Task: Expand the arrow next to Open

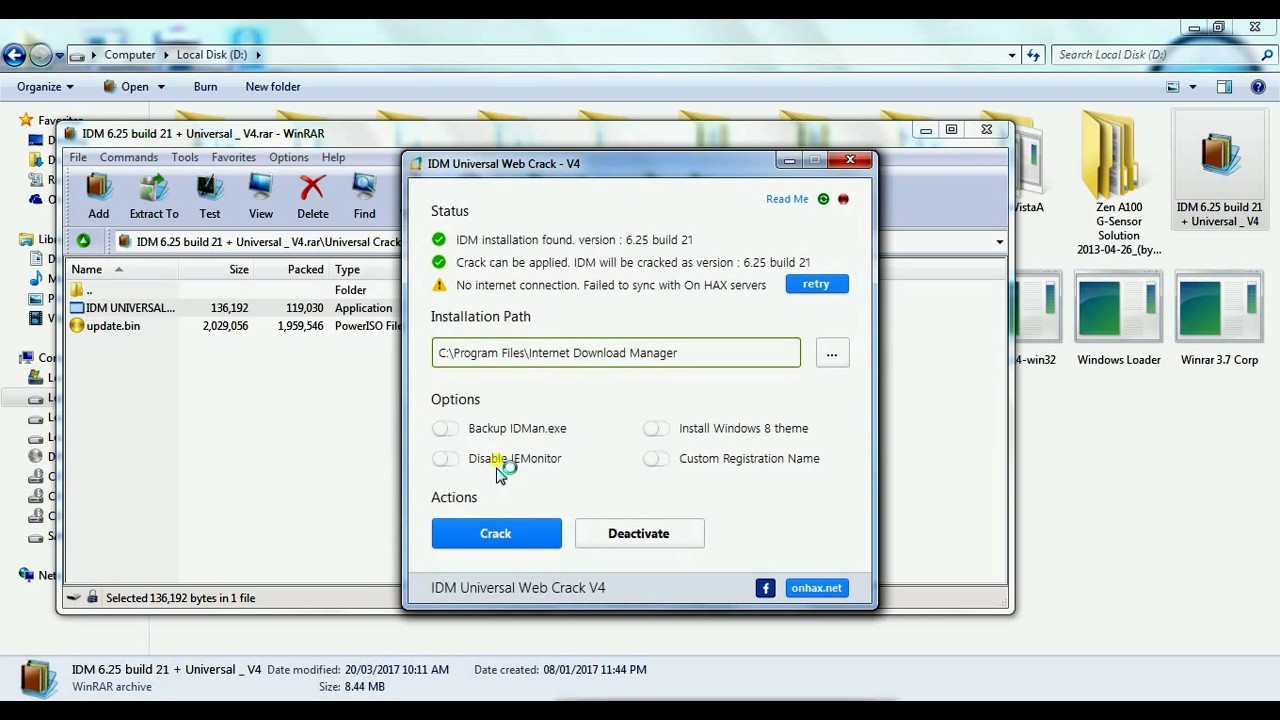Action: tap(161, 87)
